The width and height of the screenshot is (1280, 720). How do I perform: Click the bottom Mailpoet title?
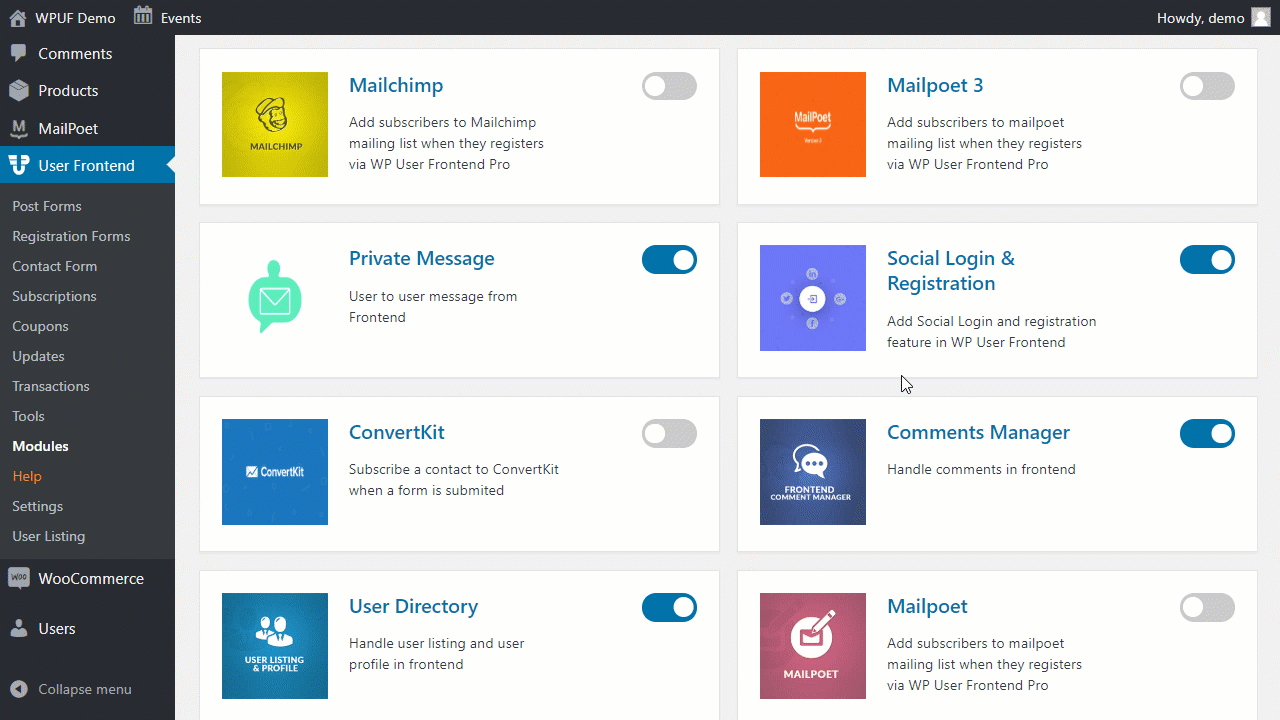[x=927, y=607]
